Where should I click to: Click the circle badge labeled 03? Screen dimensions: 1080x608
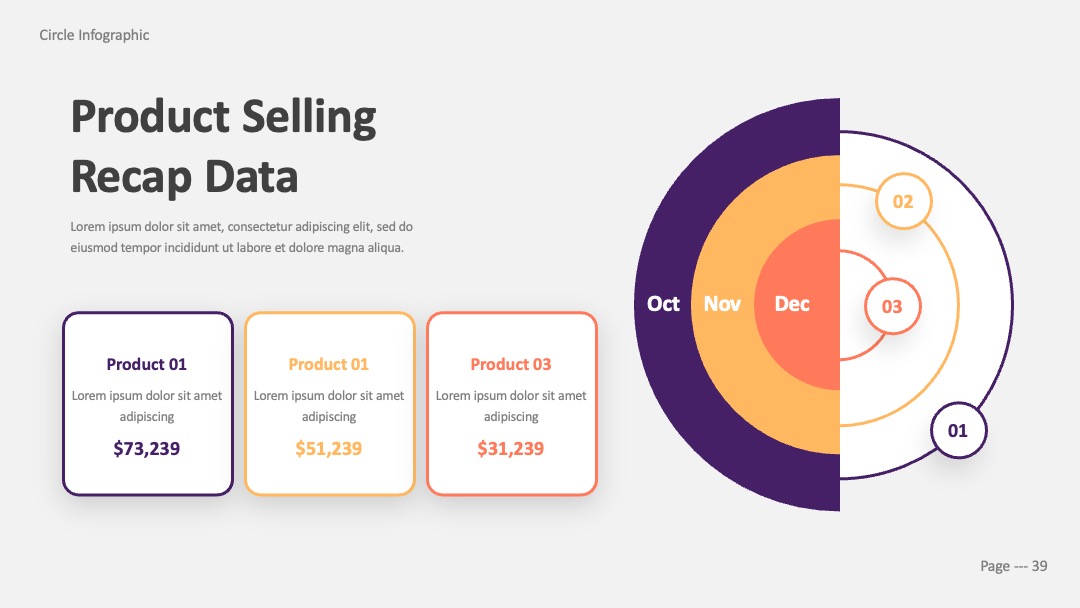893,306
